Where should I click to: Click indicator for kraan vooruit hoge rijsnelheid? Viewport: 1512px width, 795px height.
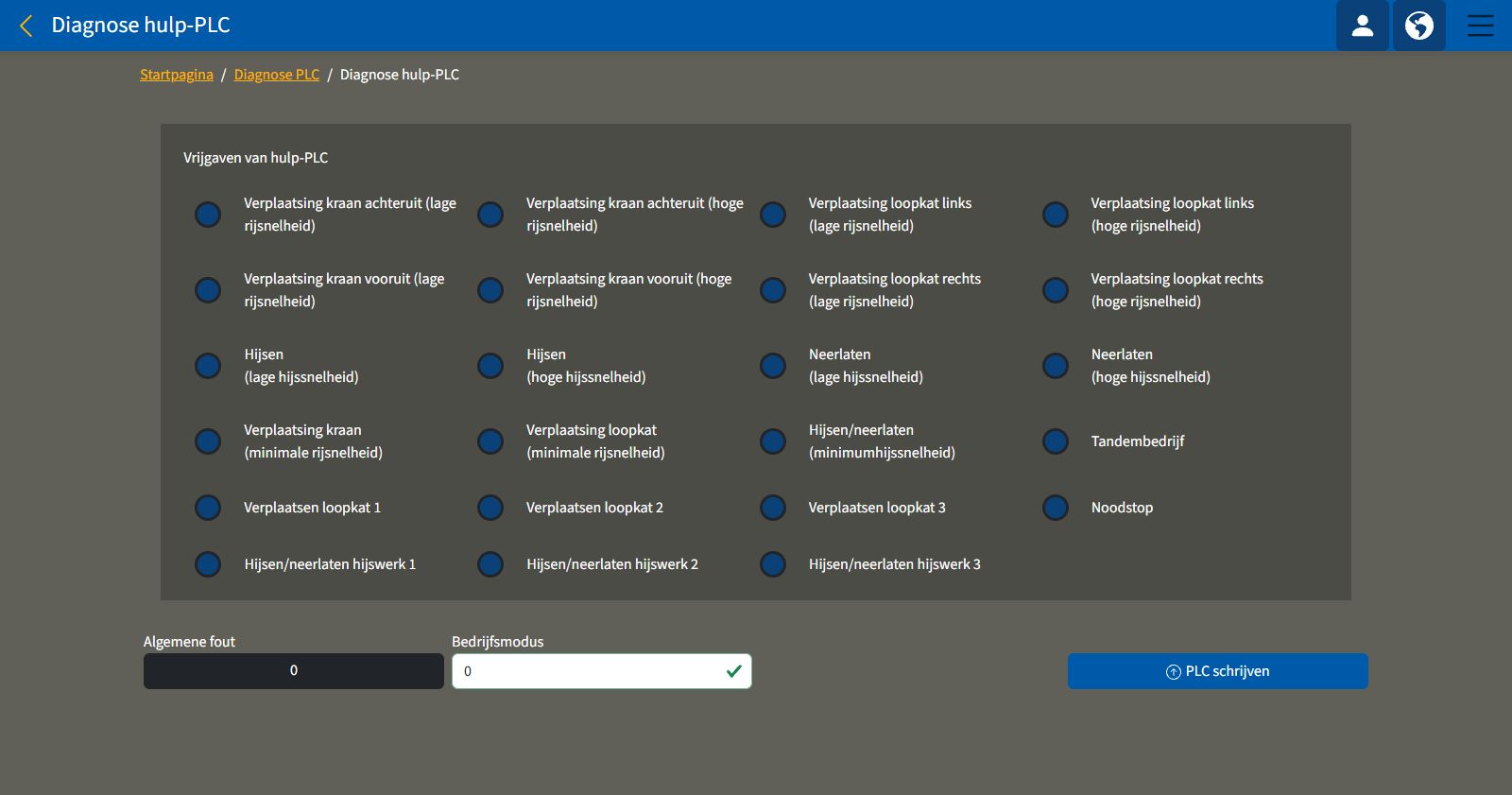pyautogui.click(x=490, y=290)
